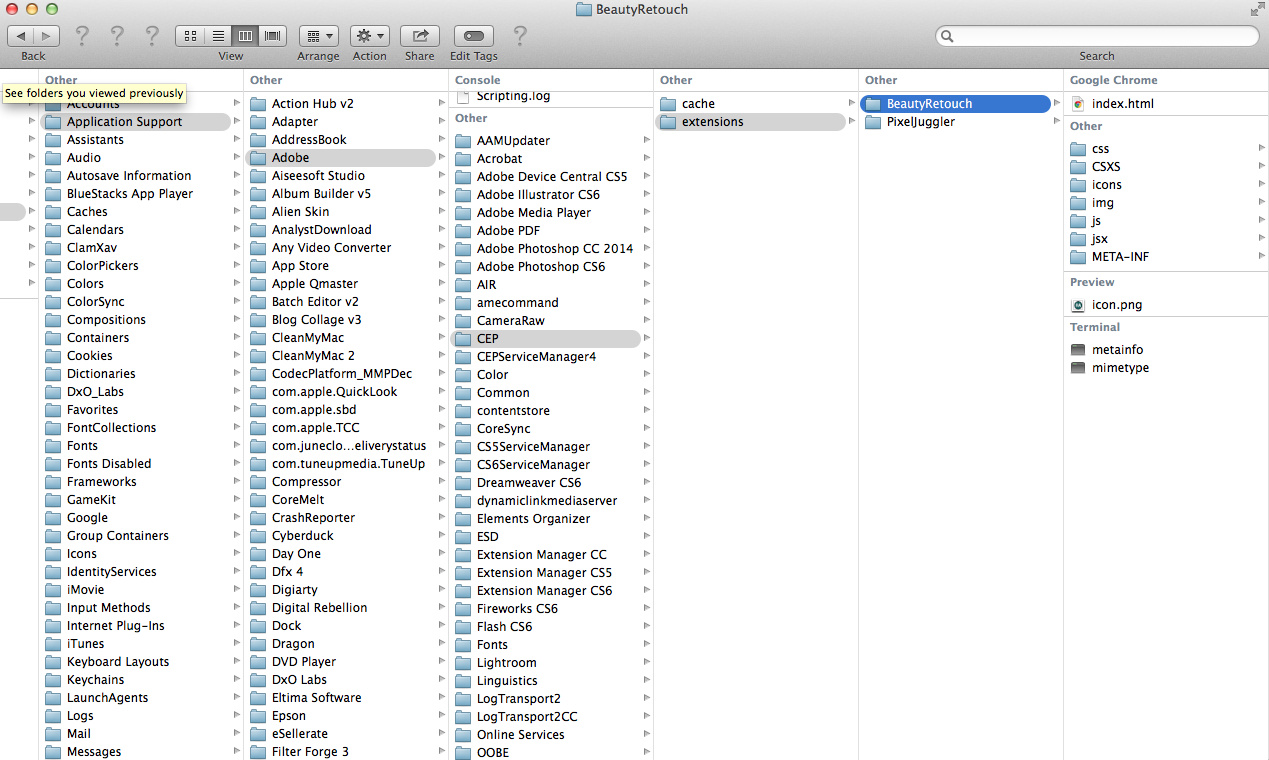Click the Share toolbar icon
The image size is (1269, 760).
[x=420, y=36]
